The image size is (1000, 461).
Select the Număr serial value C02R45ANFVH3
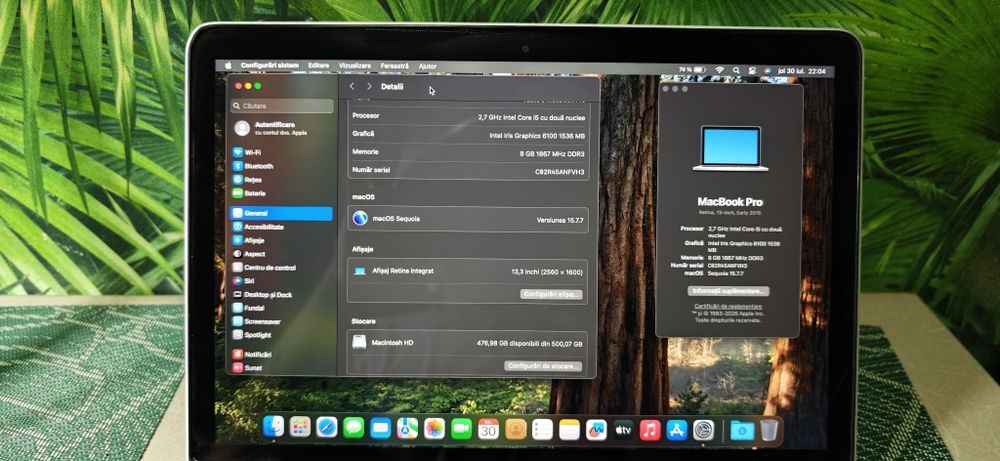click(x=559, y=172)
